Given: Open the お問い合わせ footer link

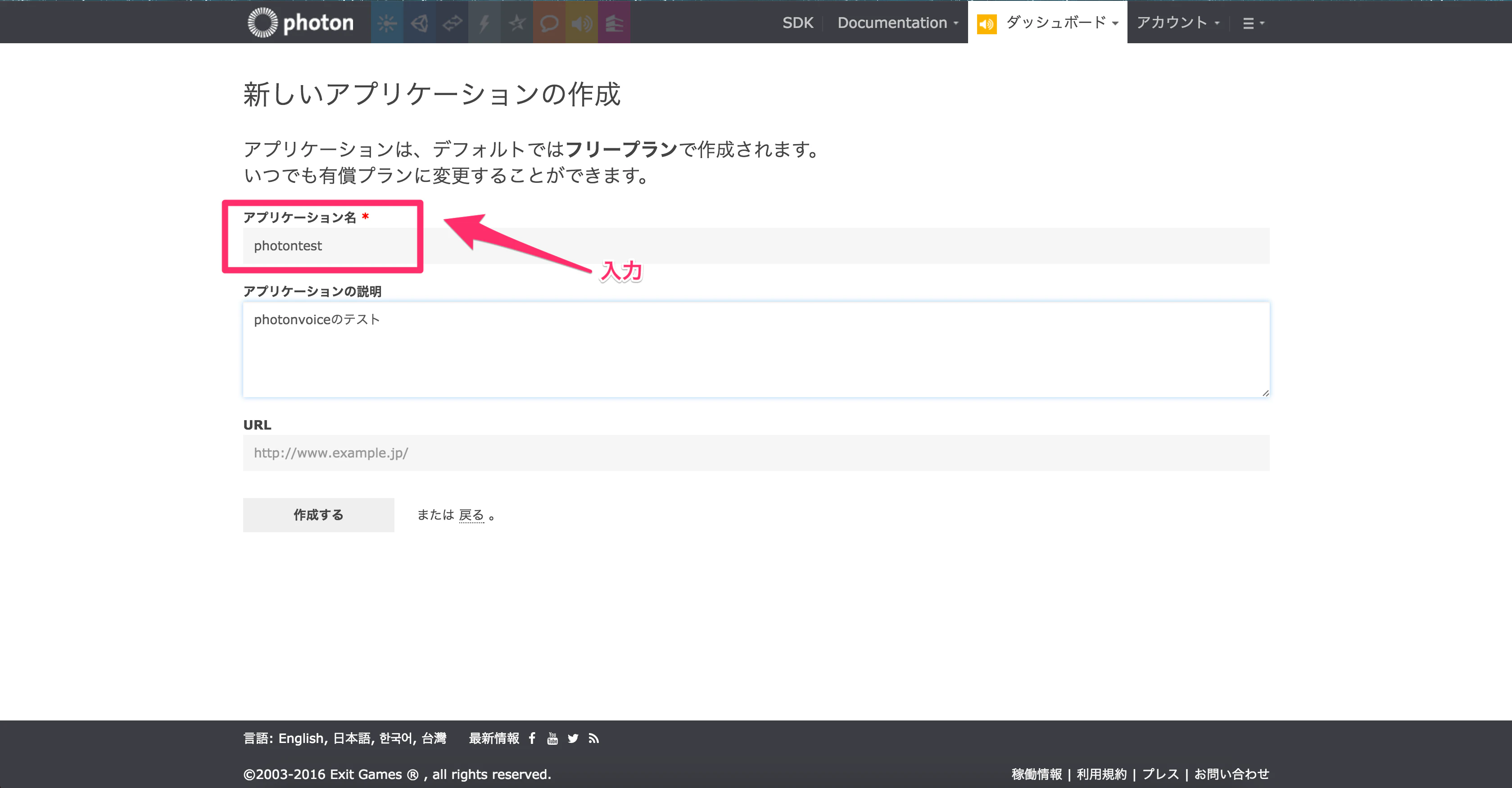Looking at the screenshot, I should [1231, 774].
